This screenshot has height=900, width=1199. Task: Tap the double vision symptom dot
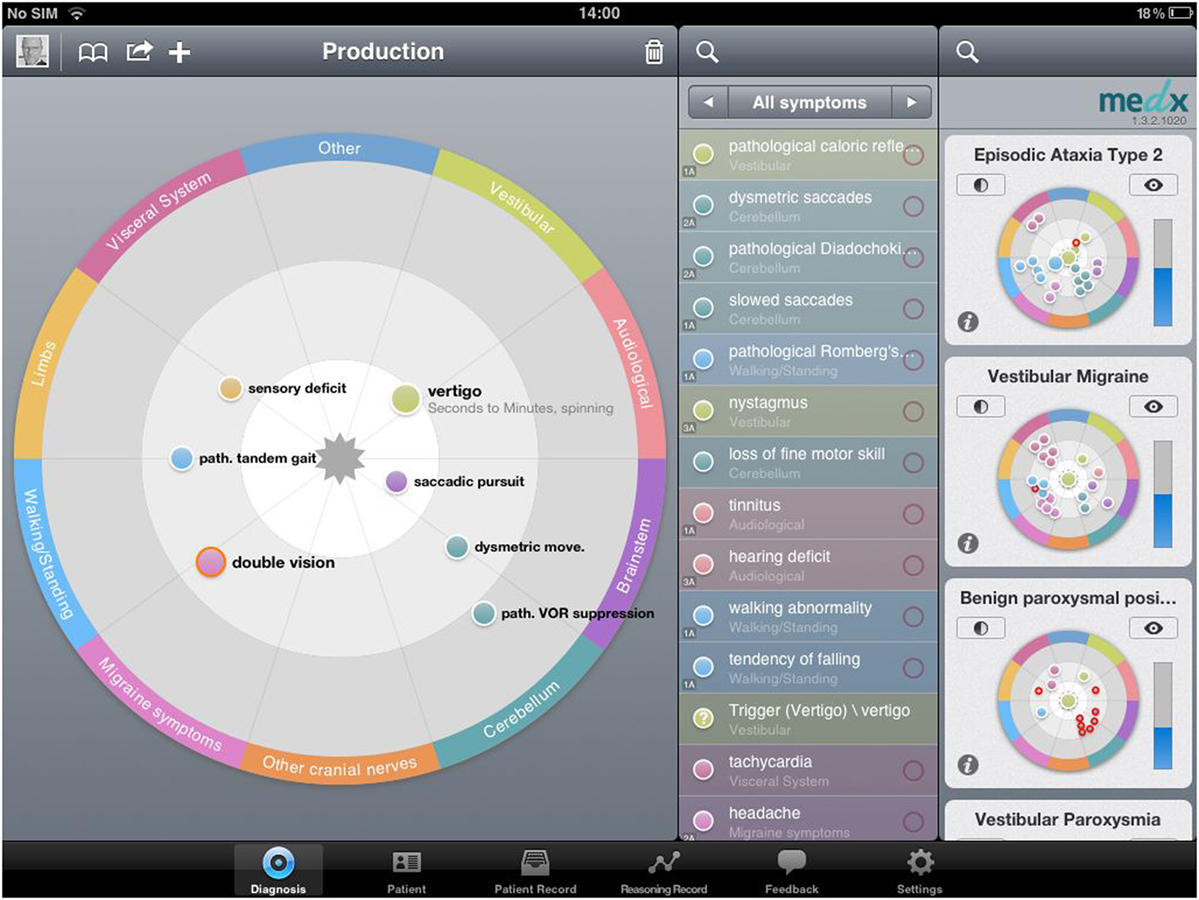tap(210, 562)
